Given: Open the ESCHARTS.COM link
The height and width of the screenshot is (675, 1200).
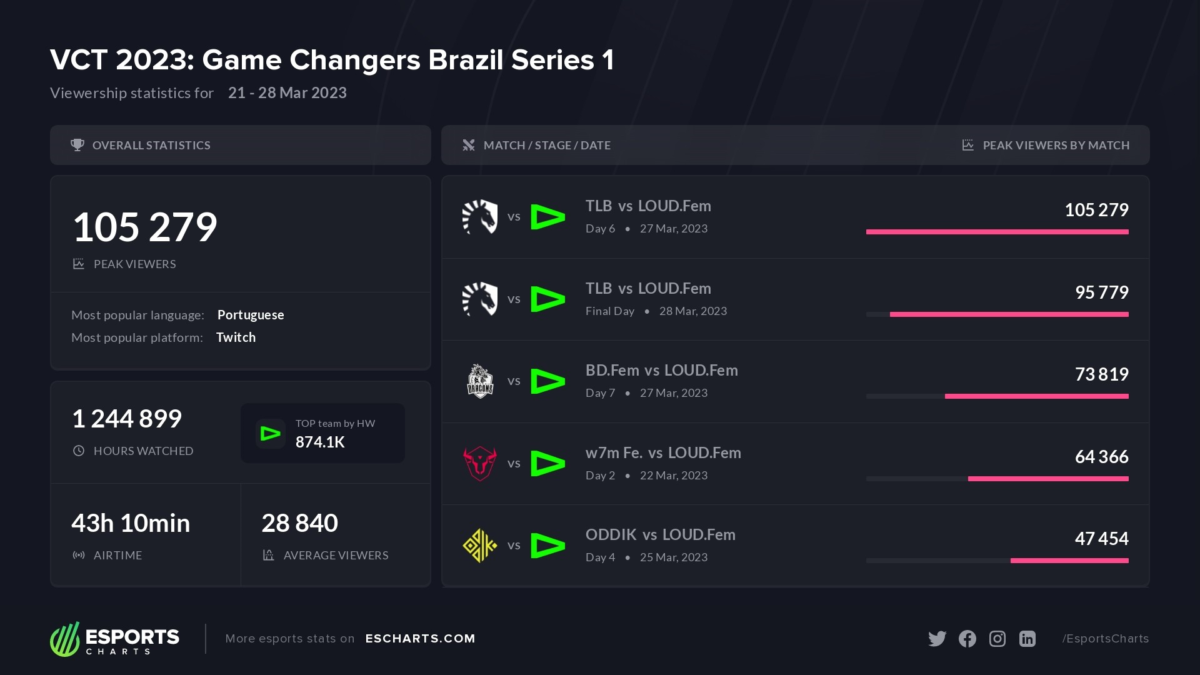Looking at the screenshot, I should [420, 639].
